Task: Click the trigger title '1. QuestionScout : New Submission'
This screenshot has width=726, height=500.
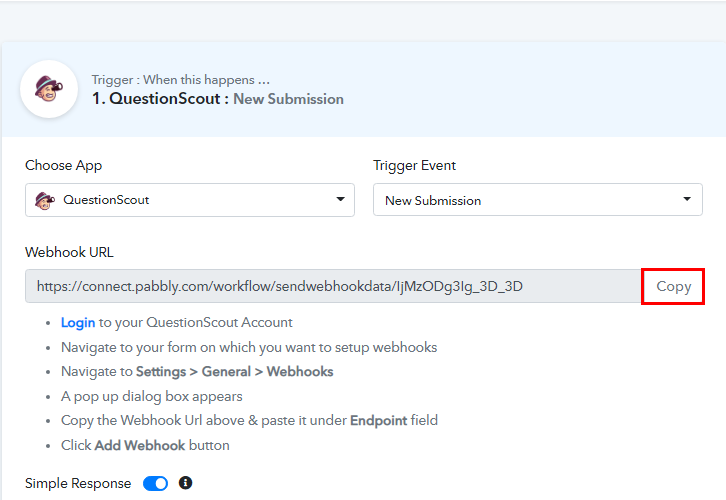Action: point(218,99)
